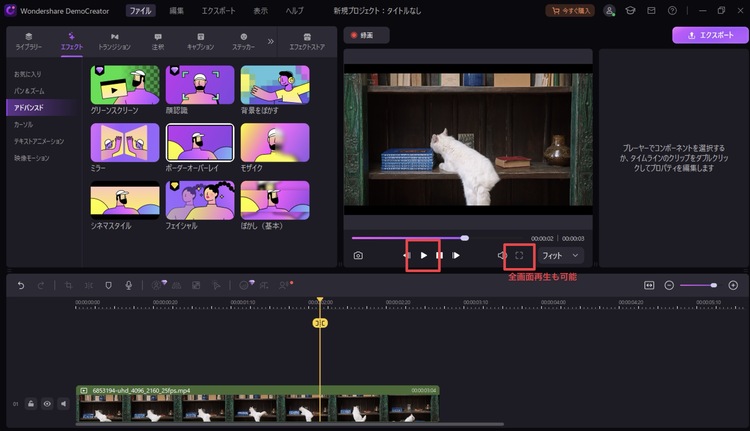Select the パン&ズーム category
750x431 pixels.
coord(29,91)
